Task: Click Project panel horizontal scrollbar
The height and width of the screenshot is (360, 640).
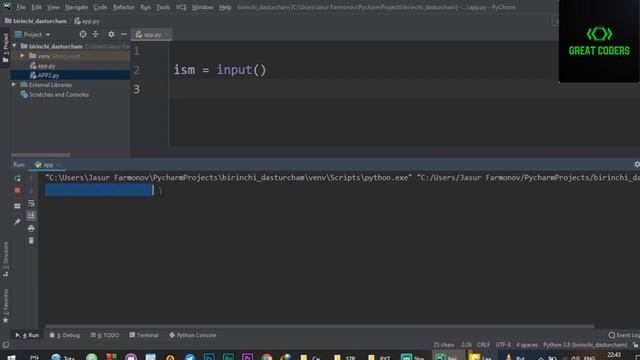Action: (x=40, y=155)
